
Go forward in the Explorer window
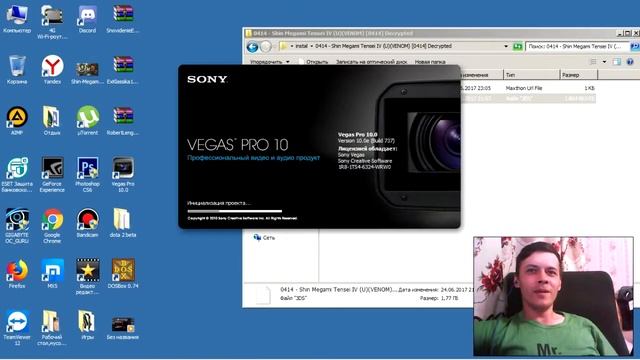coord(266,47)
